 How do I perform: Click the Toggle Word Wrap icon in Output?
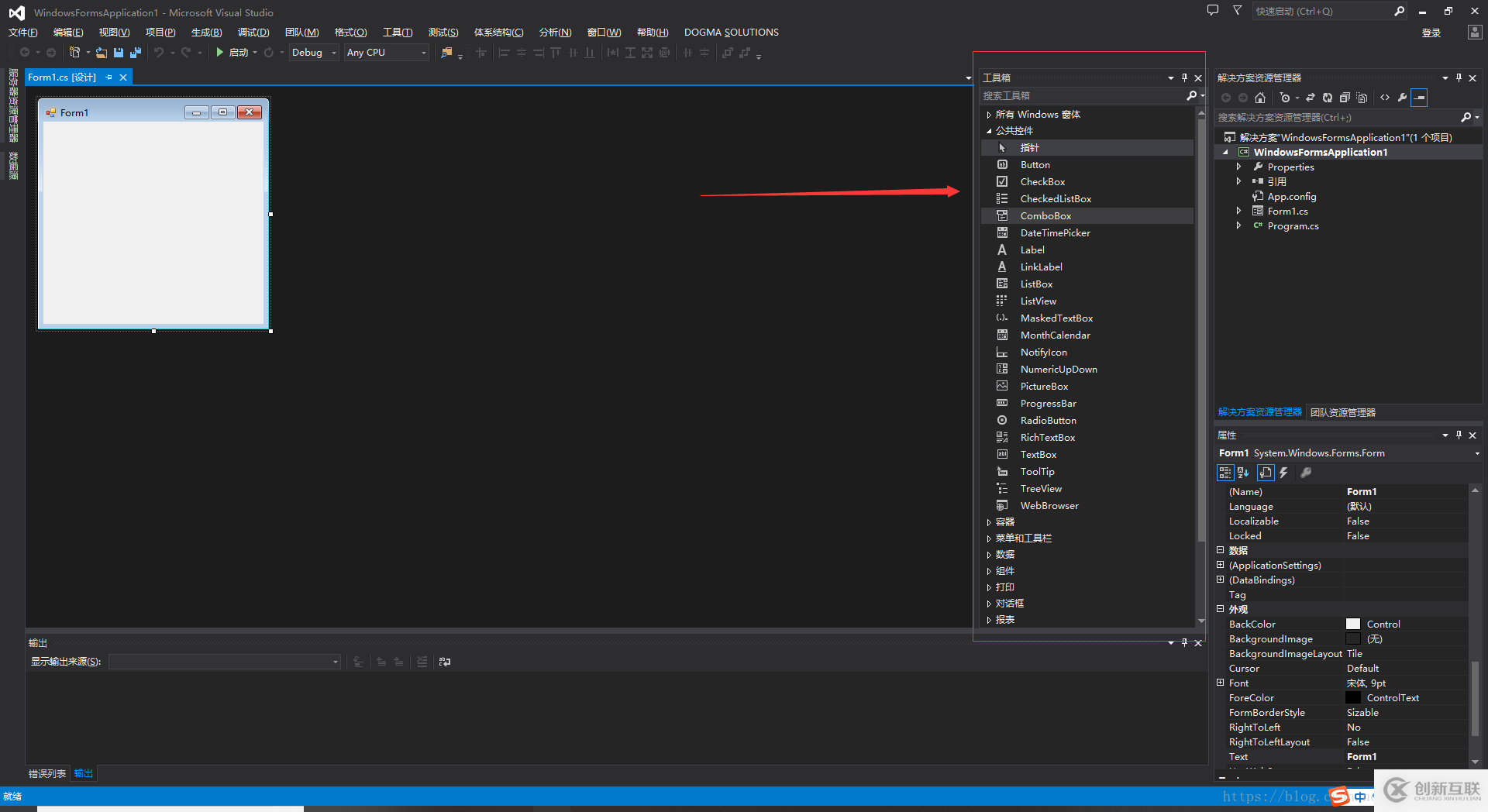445,662
